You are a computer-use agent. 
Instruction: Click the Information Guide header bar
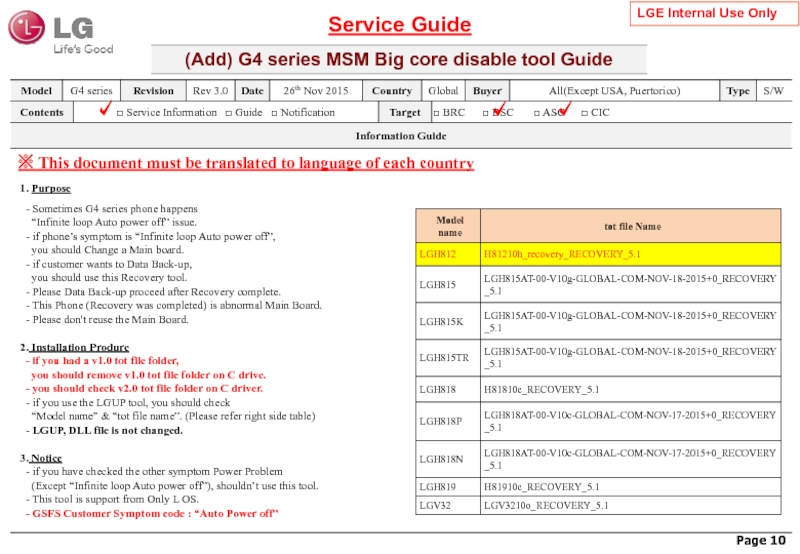[401, 136]
